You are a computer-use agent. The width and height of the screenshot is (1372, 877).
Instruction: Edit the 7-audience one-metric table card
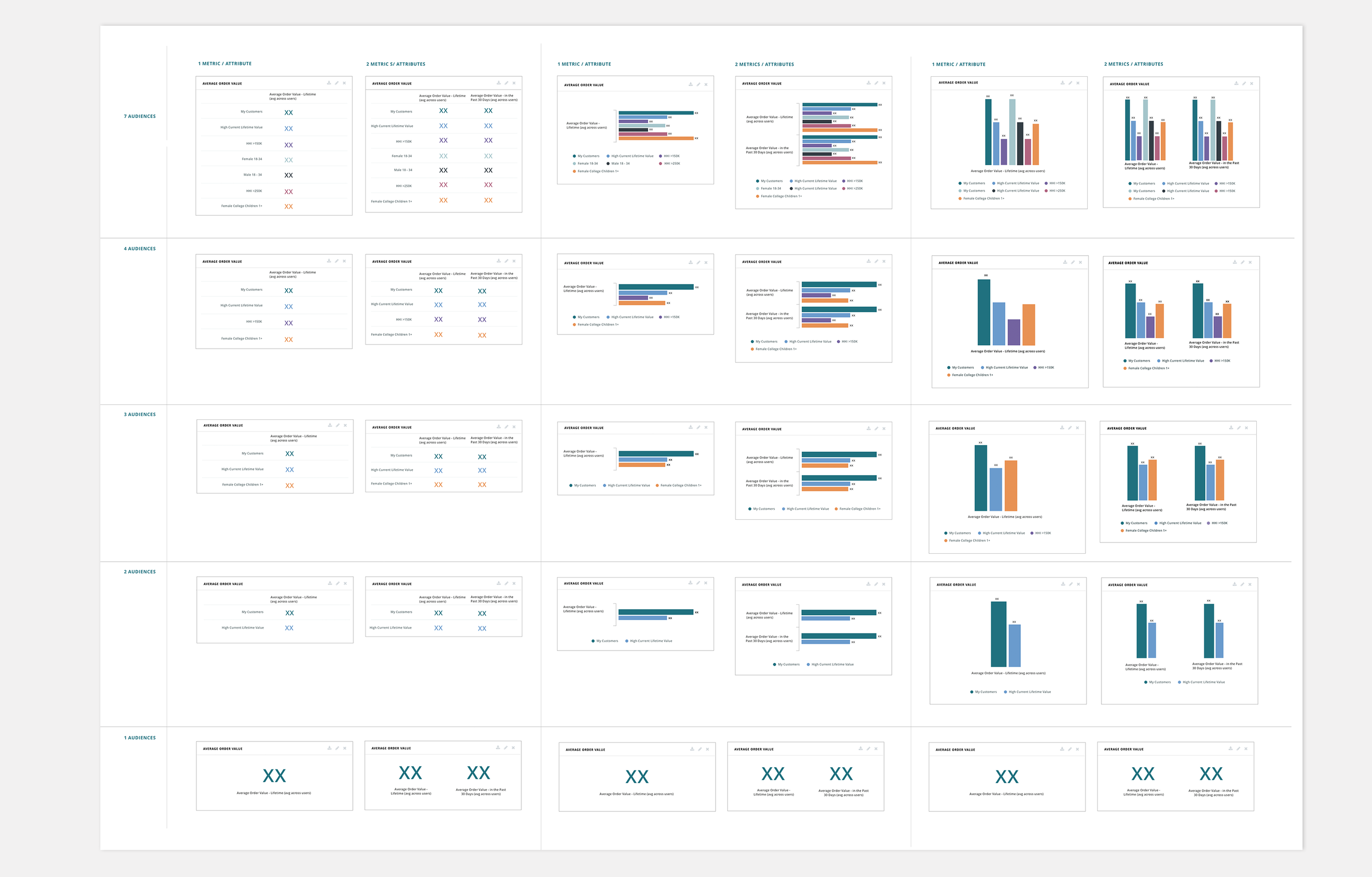337,83
